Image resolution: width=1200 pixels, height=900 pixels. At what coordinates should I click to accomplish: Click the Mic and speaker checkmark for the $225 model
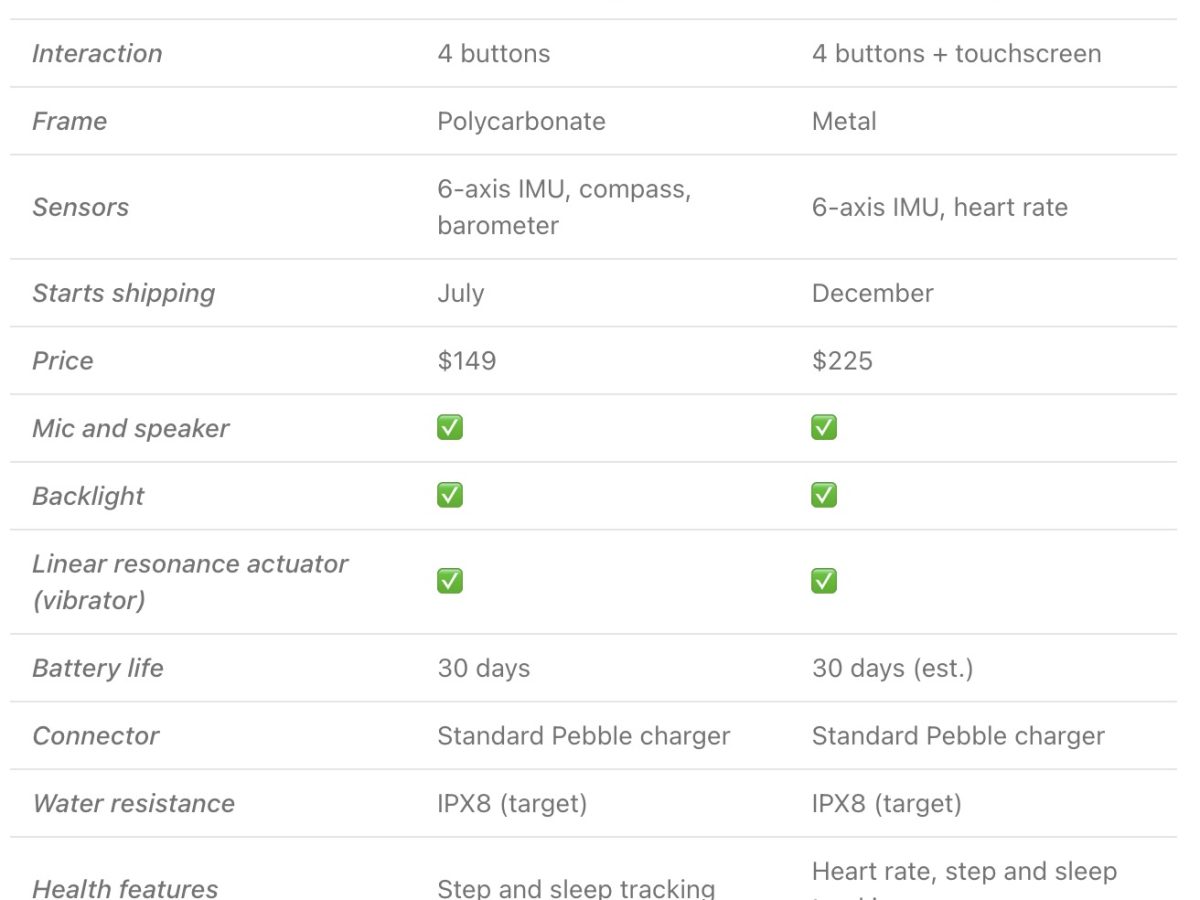point(824,428)
